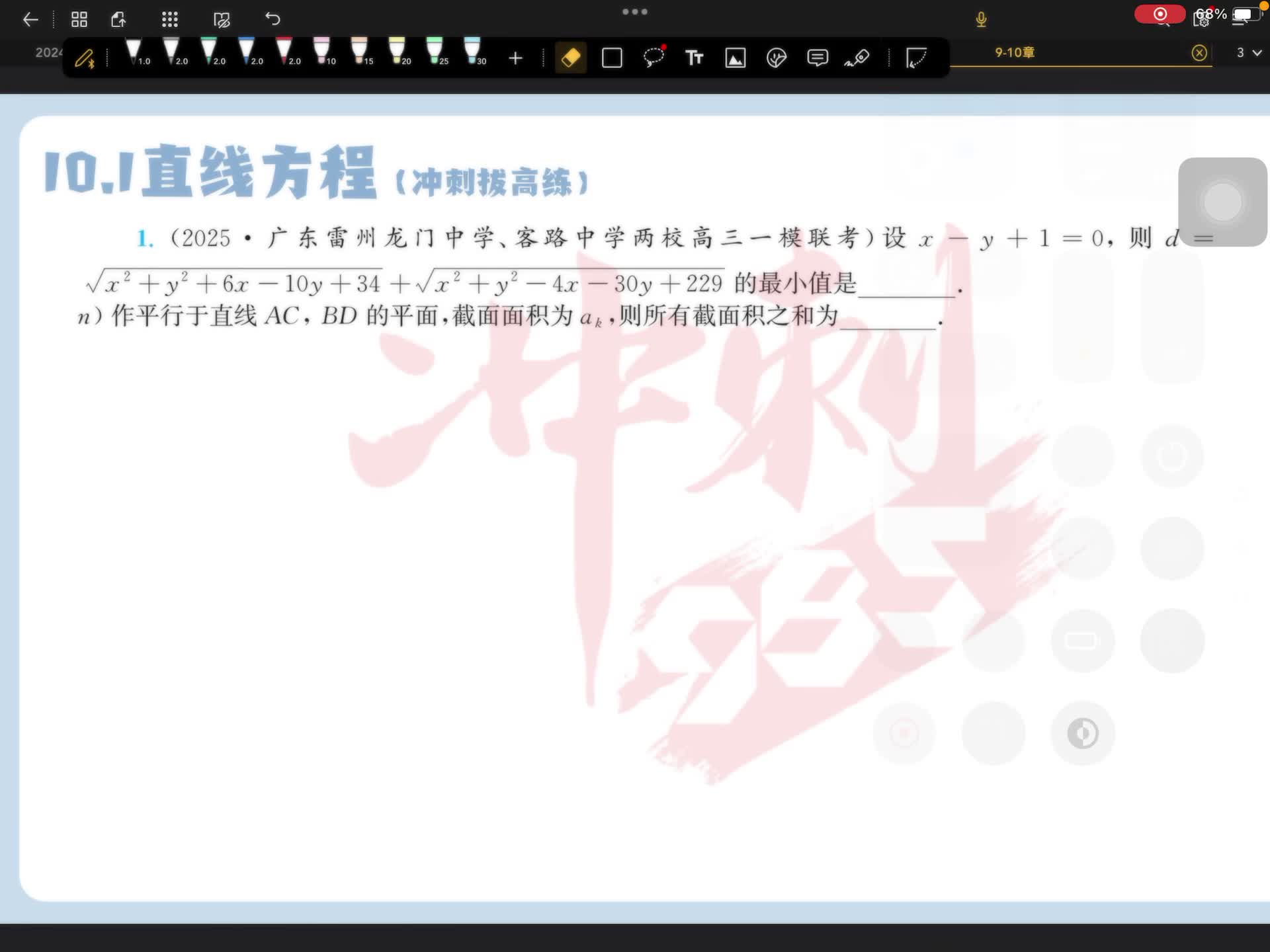
Task: Open the three-dot multitasking menu
Action: tap(634, 11)
